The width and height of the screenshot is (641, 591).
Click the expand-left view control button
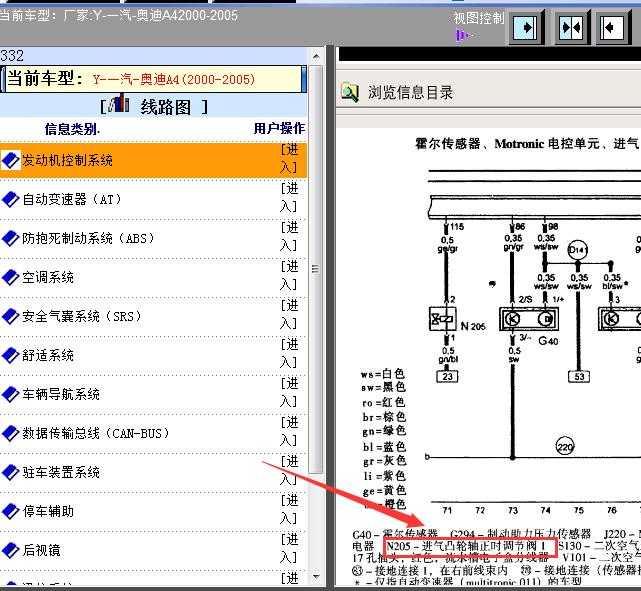point(612,28)
